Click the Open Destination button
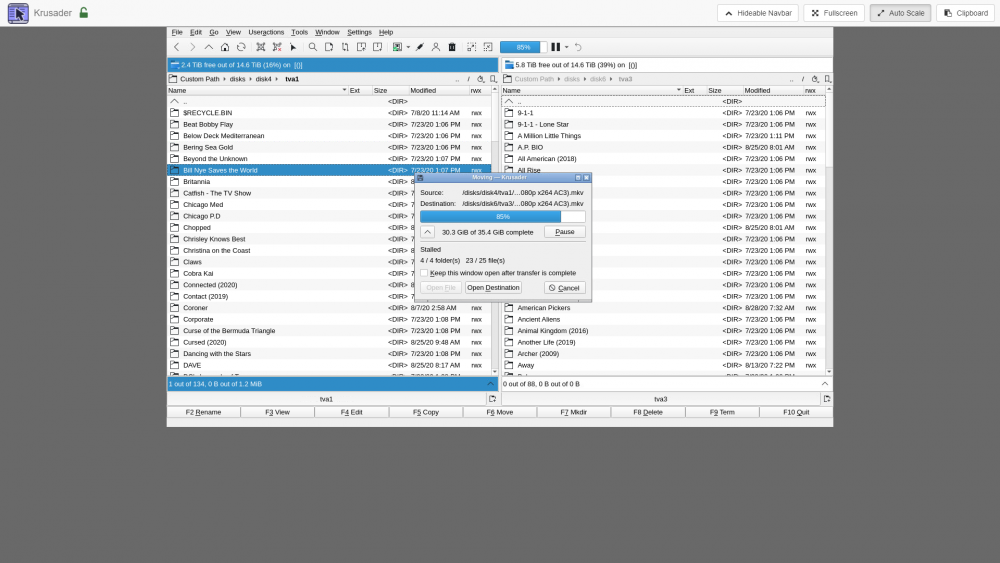Viewport: 1000px width, 563px height. tap(493, 288)
